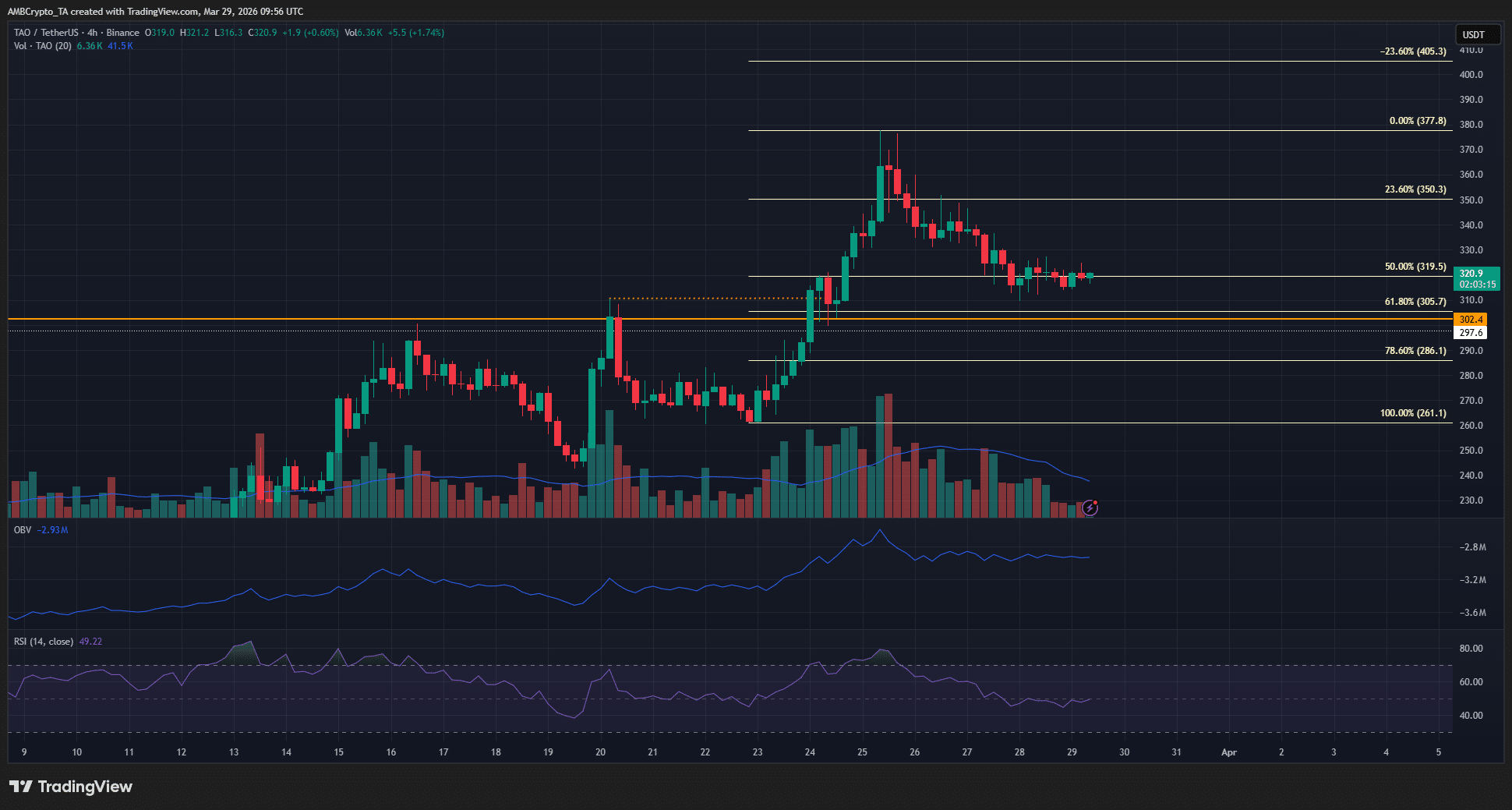Viewport: 1512px width, 810px height.
Task: Click the white 297.6 price label
Action: click(x=1472, y=331)
